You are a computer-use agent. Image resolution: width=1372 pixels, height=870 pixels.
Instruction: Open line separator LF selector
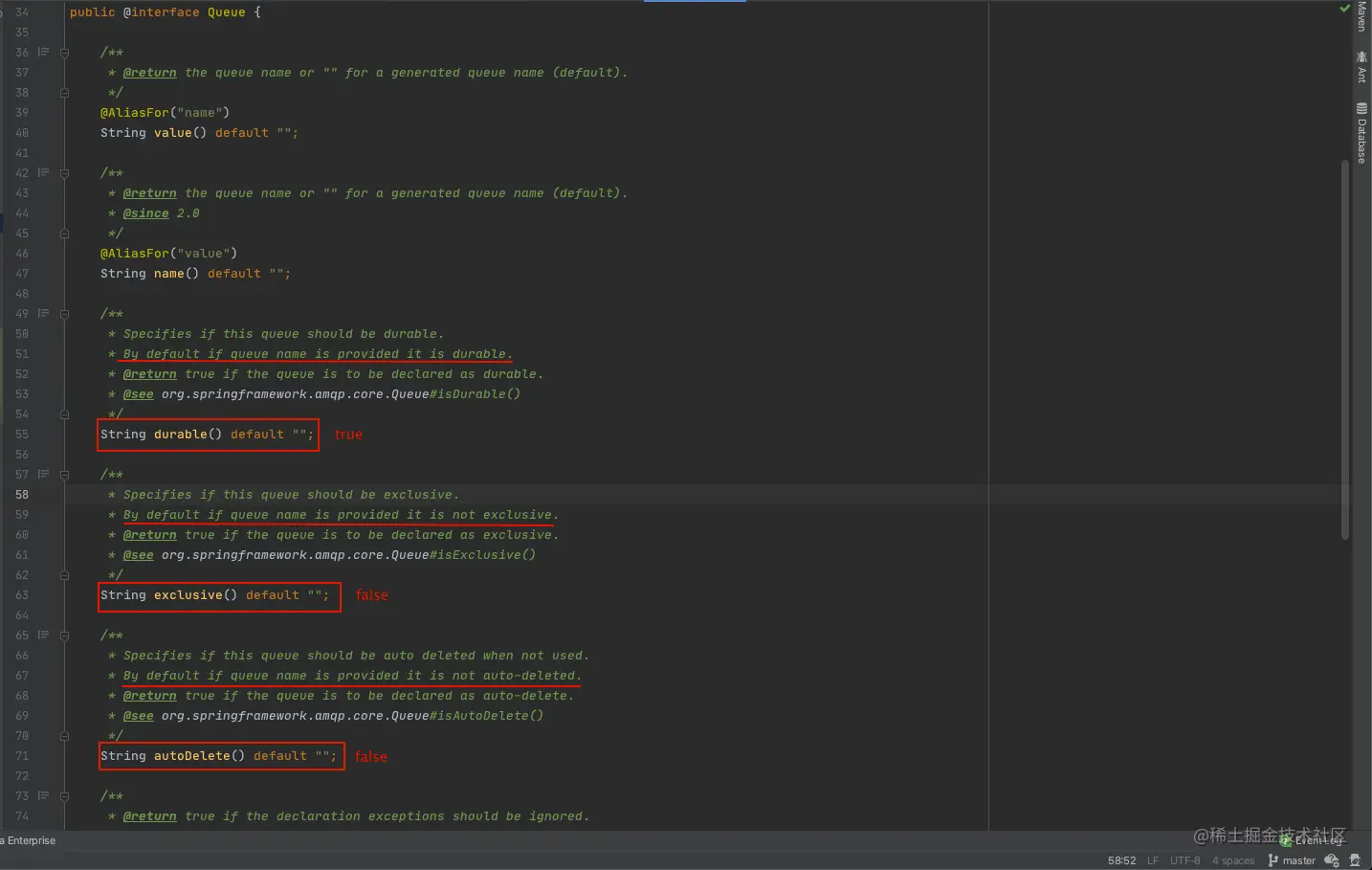(1153, 860)
